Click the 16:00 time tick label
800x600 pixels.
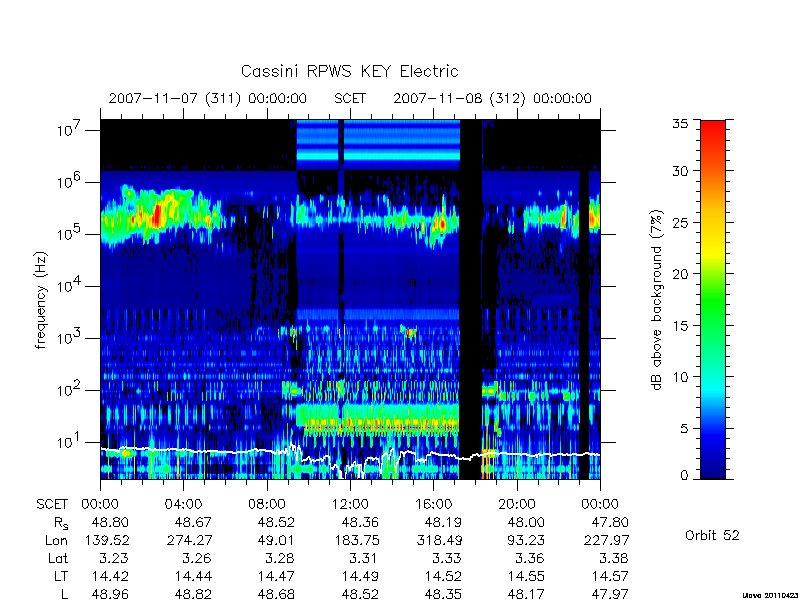(433, 505)
